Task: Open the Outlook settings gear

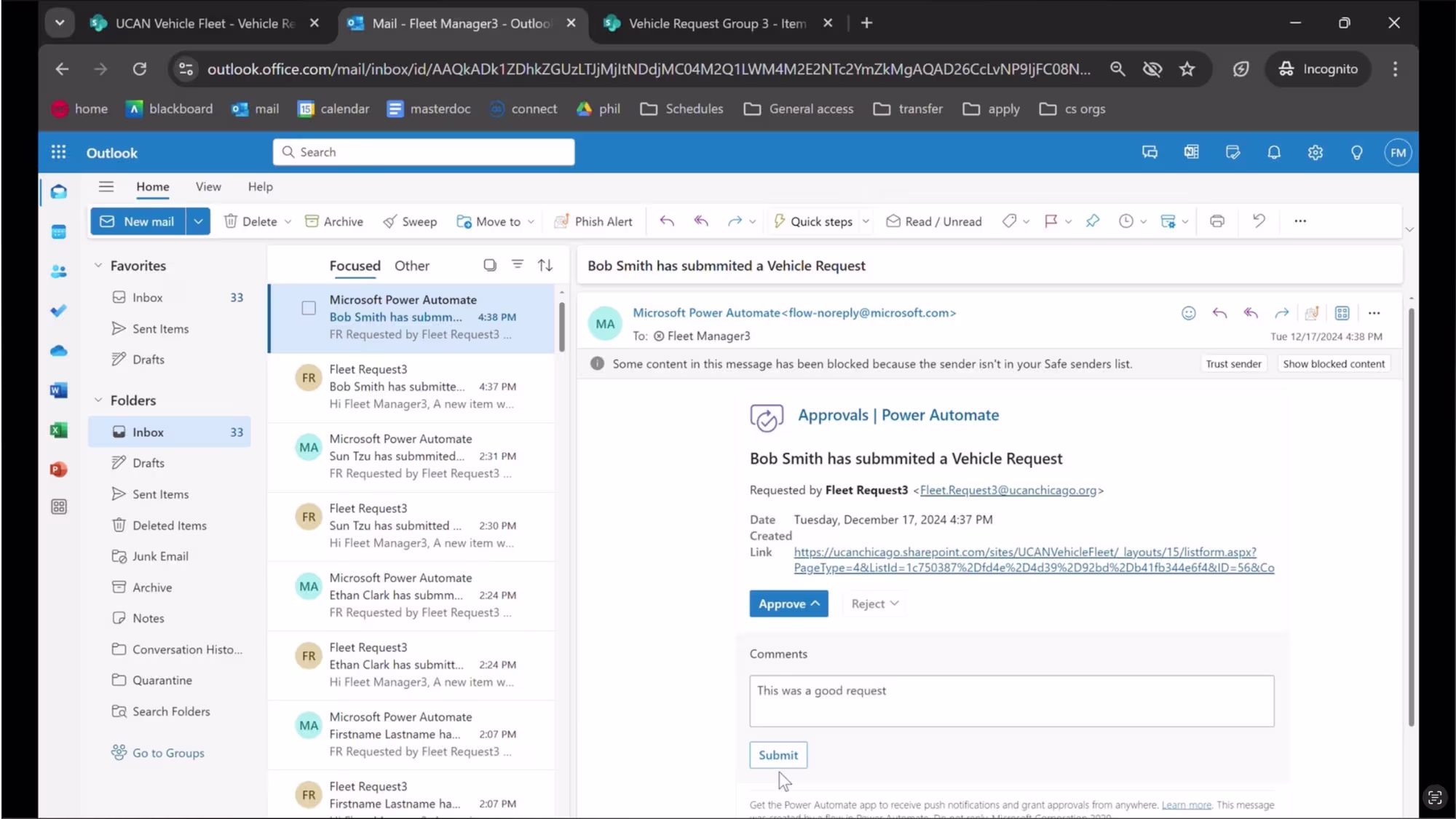Action: (1315, 153)
